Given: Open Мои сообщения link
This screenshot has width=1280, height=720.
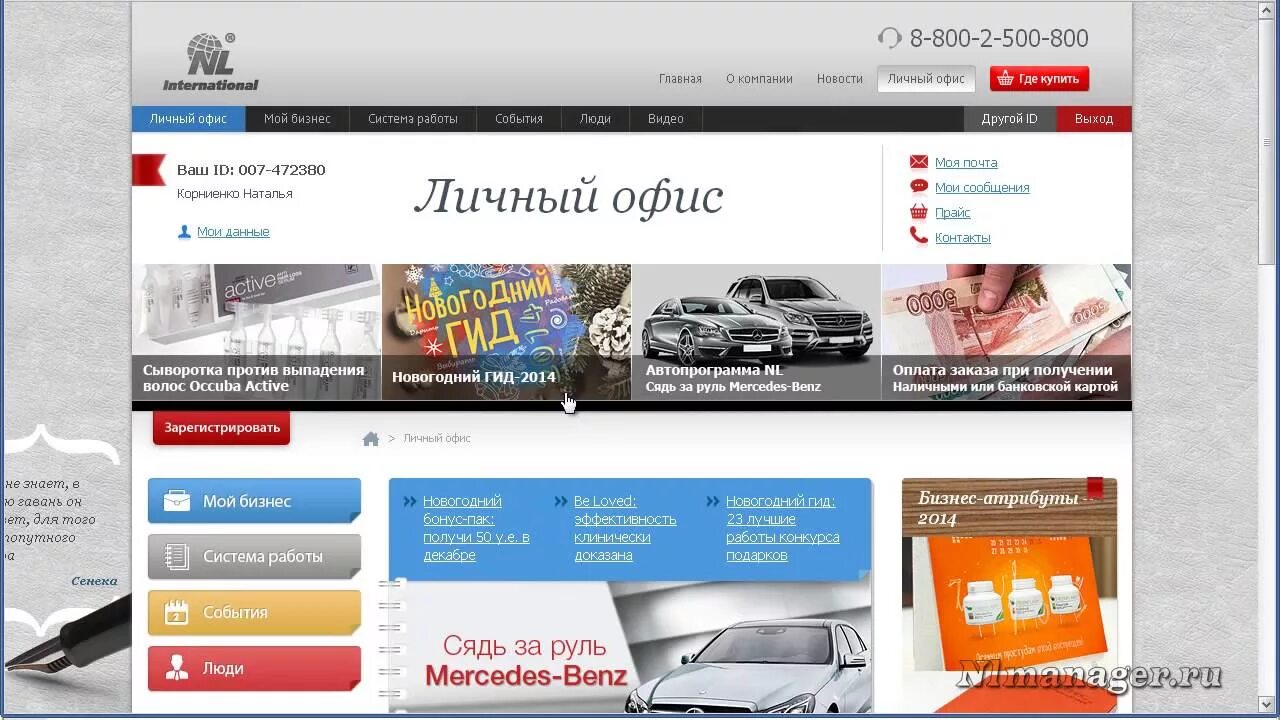Looking at the screenshot, I should tap(982, 187).
